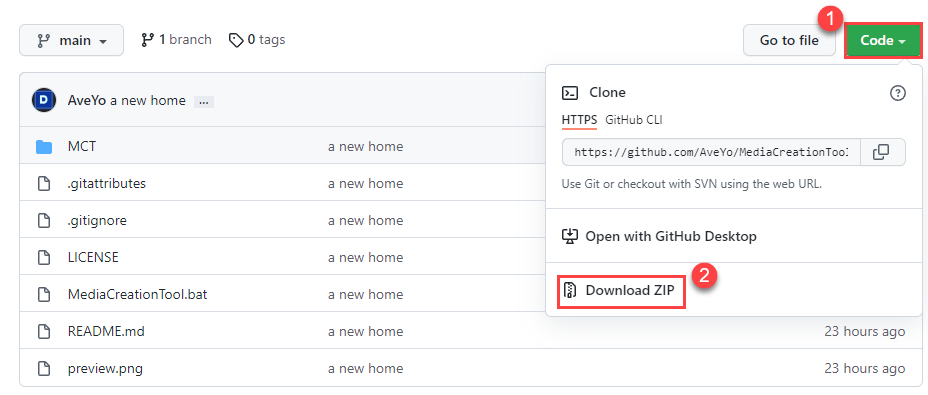Image resolution: width=928 pixels, height=395 pixels.
Task: Open the README.md file link
Action: (106, 332)
